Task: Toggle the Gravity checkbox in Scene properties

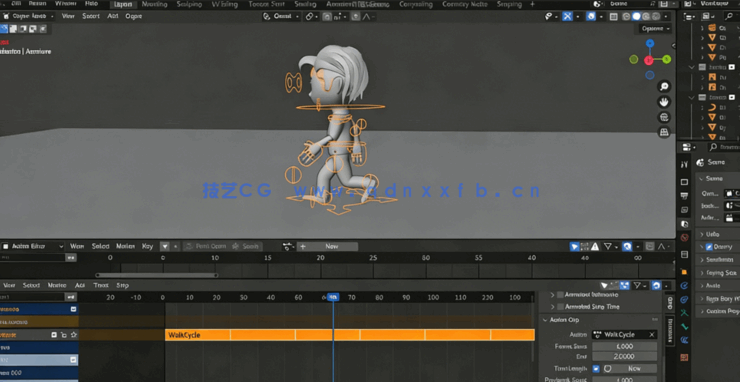Action: coord(709,246)
